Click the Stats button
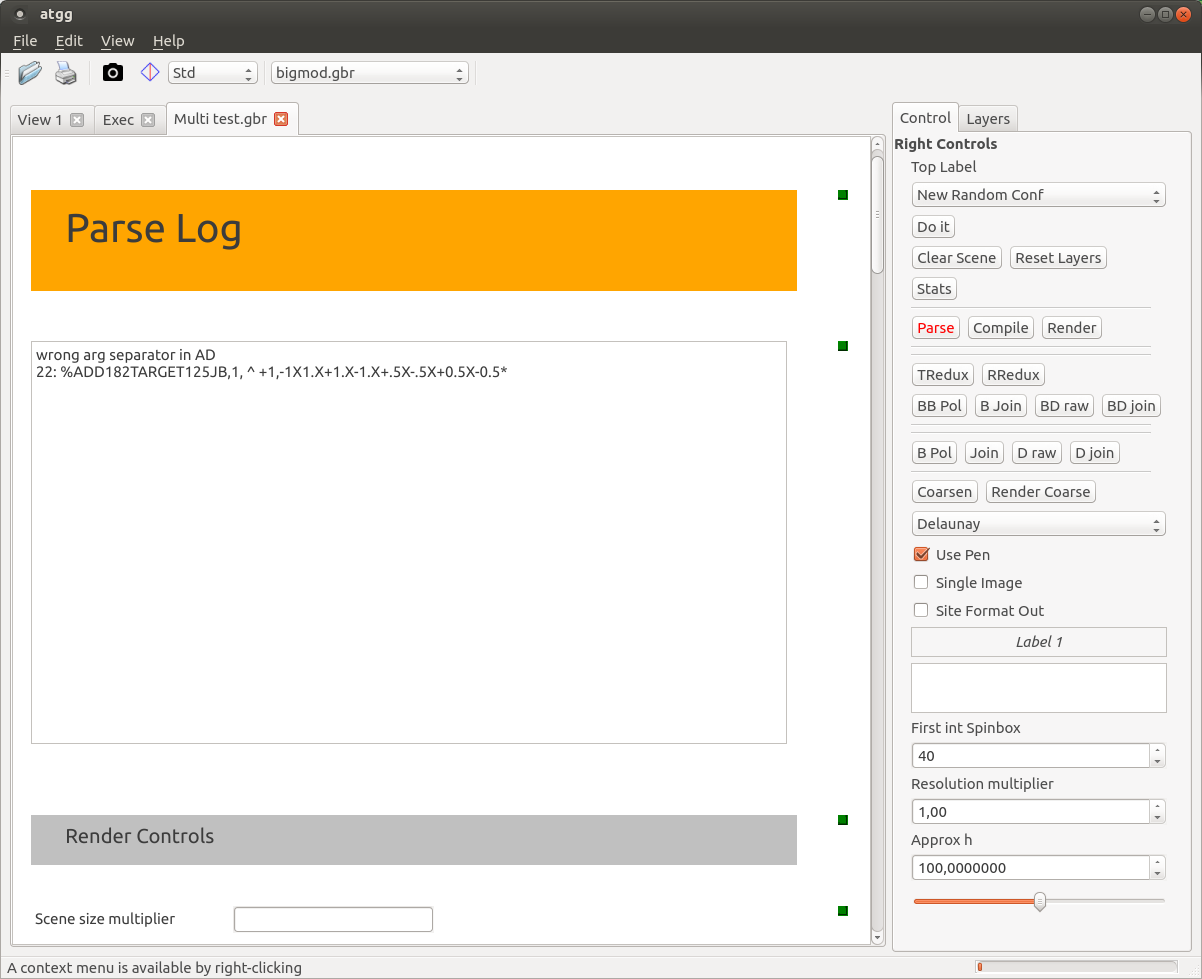1202x979 pixels. pos(935,289)
